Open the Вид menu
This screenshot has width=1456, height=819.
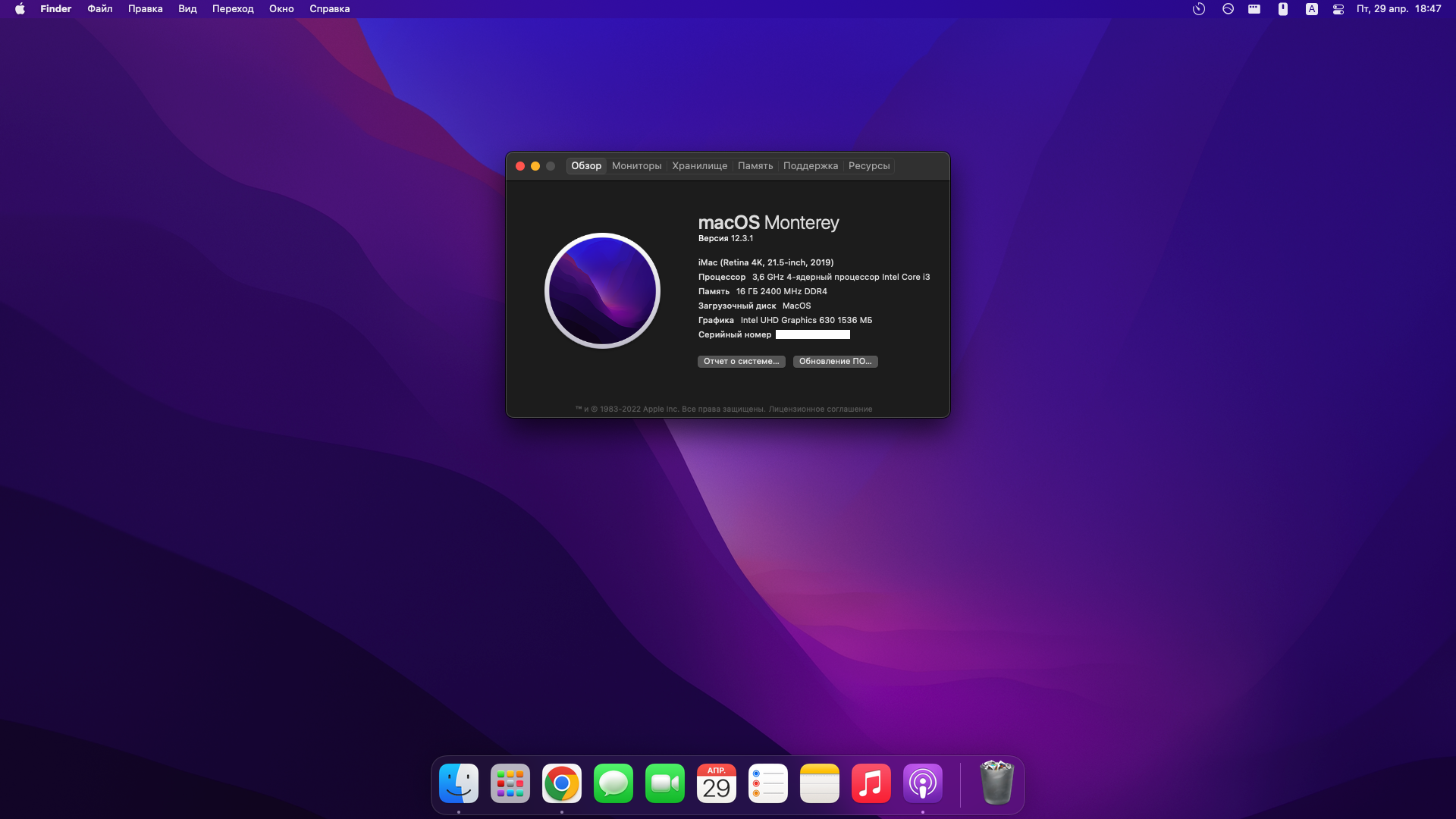point(187,9)
